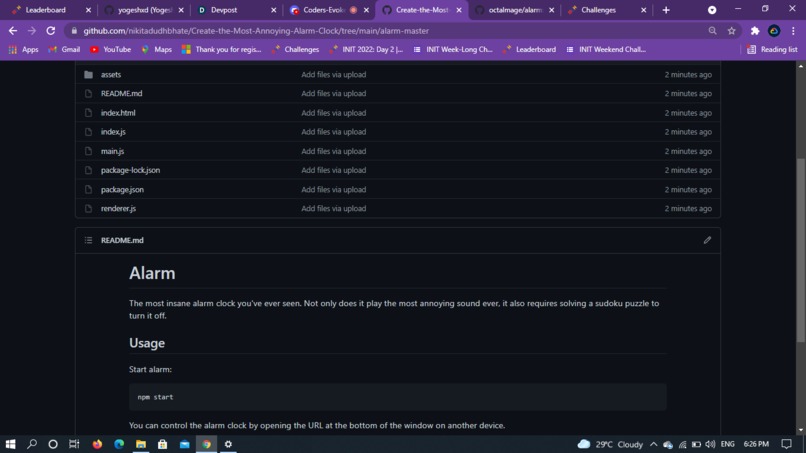Open Chrome three-dot menu

tap(793, 31)
